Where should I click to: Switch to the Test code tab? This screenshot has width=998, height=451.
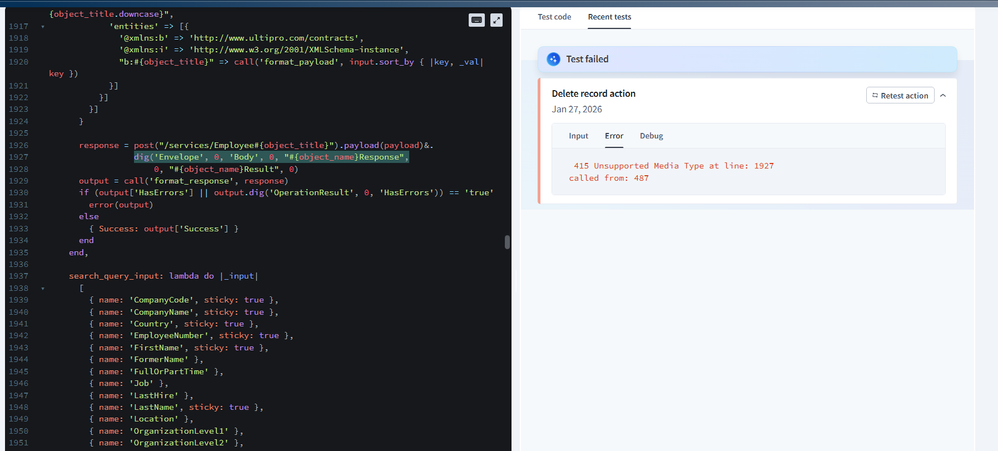(554, 17)
